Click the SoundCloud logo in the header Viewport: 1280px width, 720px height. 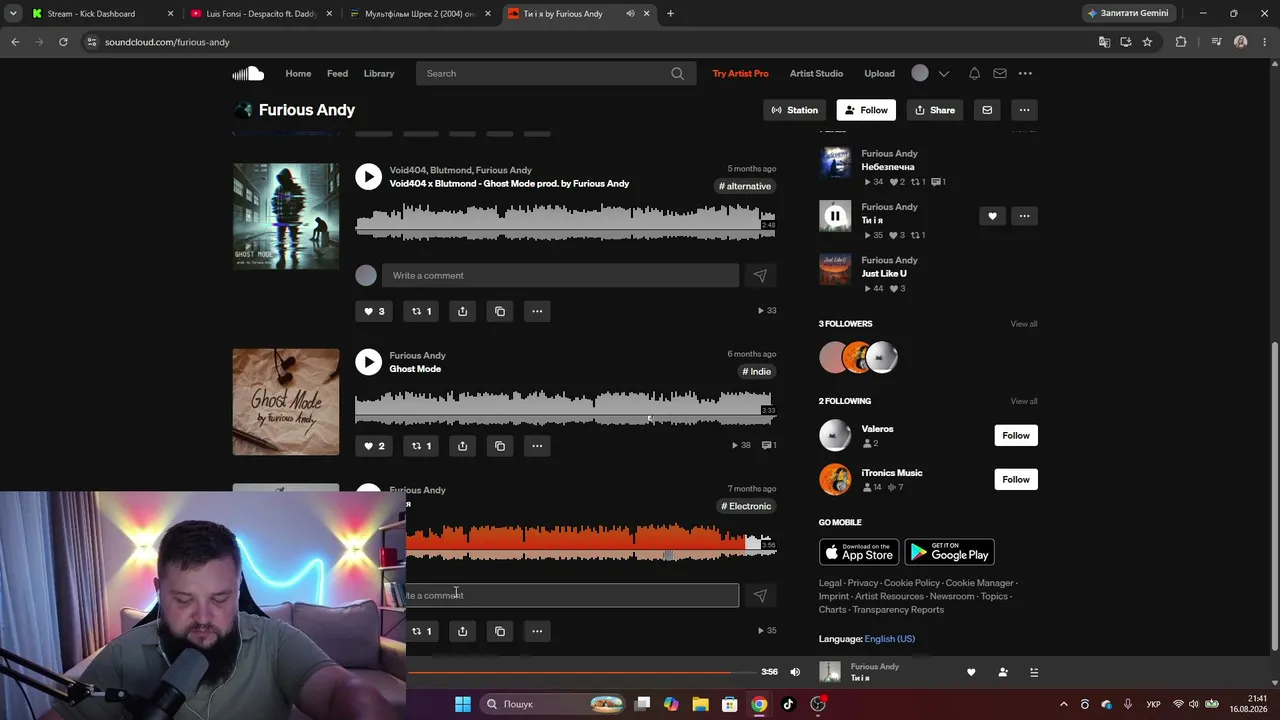pyautogui.click(x=248, y=73)
